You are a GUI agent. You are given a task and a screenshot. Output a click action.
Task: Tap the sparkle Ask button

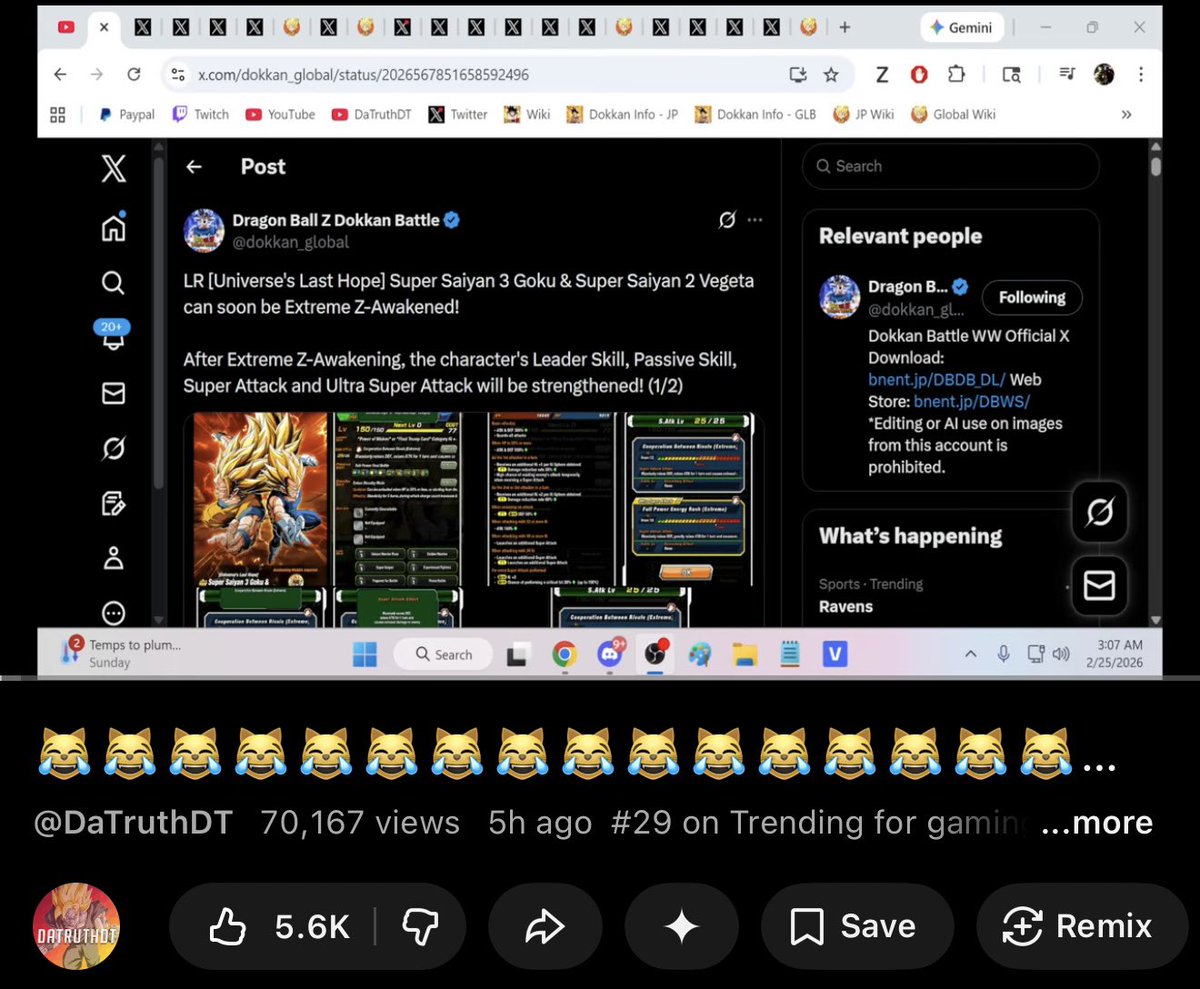coord(681,926)
